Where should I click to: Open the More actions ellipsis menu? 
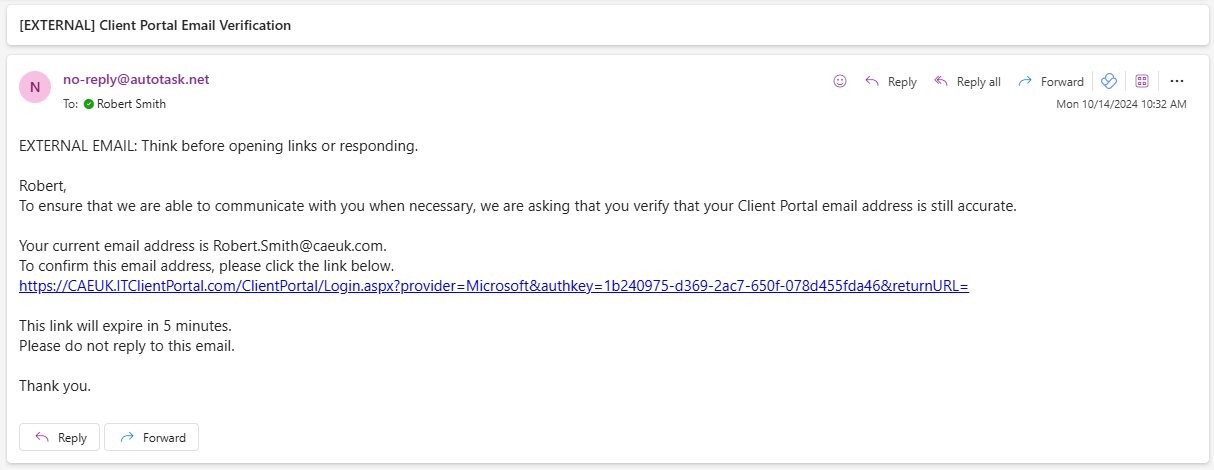pos(1176,81)
